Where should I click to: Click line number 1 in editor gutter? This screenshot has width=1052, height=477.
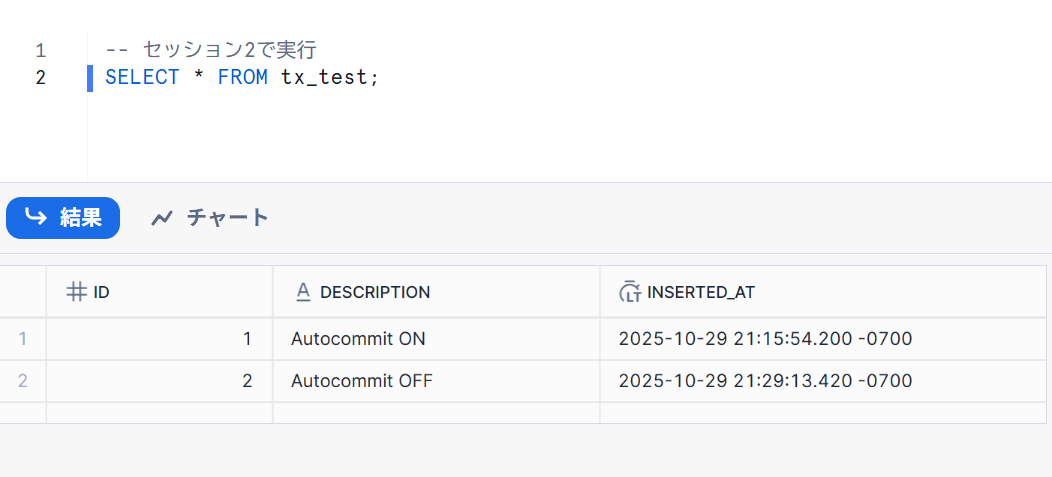click(40, 50)
